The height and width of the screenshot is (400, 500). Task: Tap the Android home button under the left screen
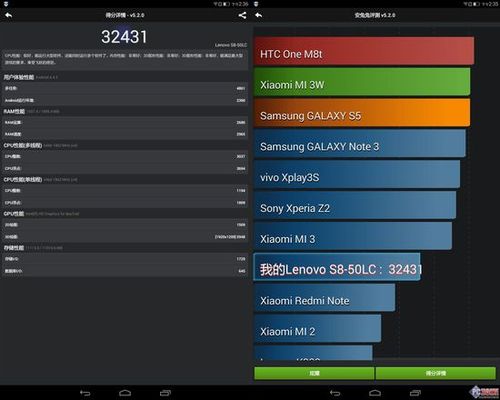point(125,393)
